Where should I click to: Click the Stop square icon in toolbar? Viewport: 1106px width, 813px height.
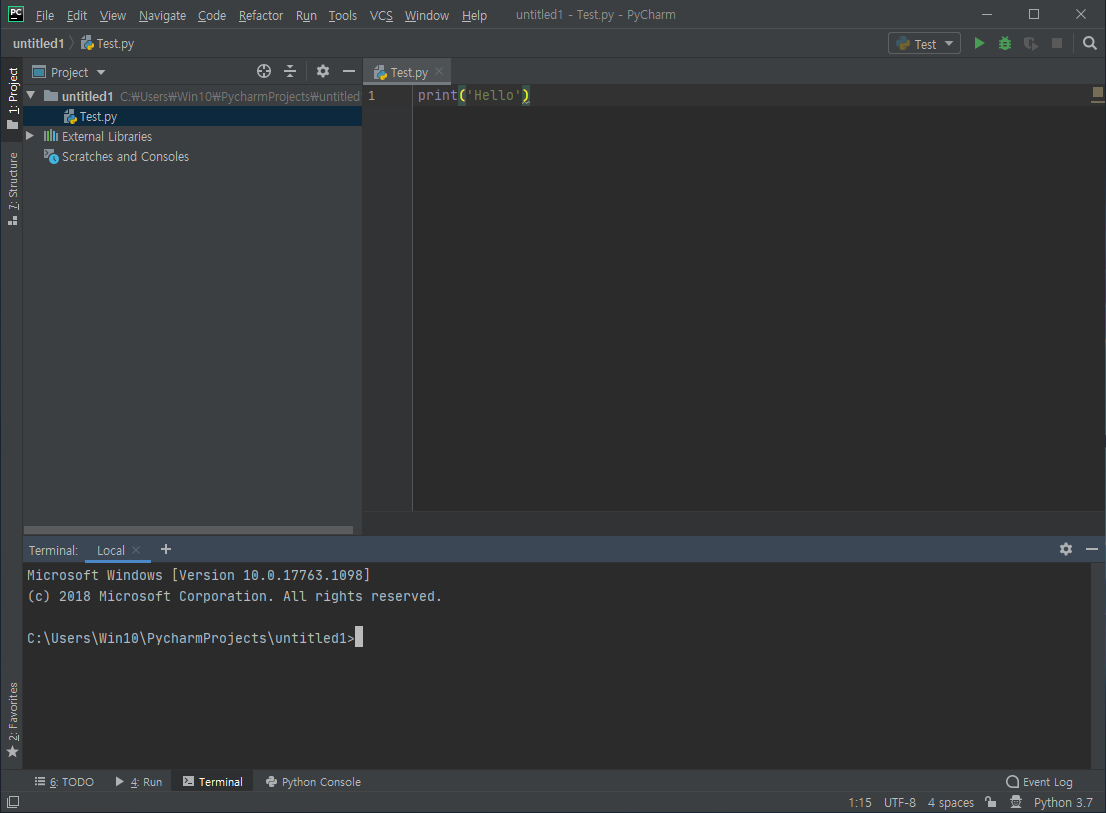pos(1057,44)
